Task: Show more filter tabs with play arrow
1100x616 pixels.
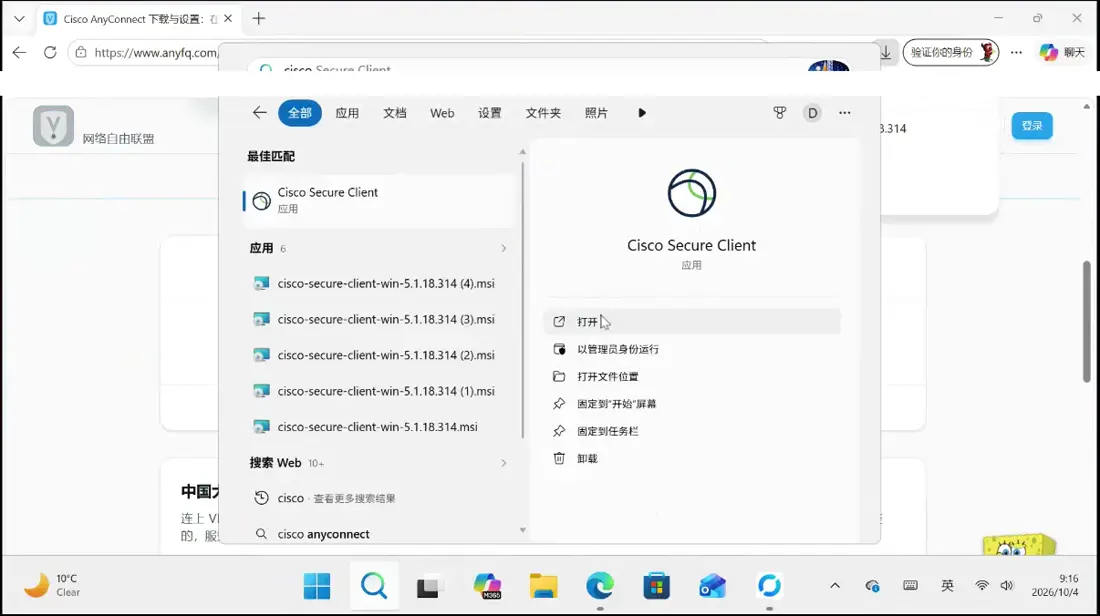Action: (642, 113)
